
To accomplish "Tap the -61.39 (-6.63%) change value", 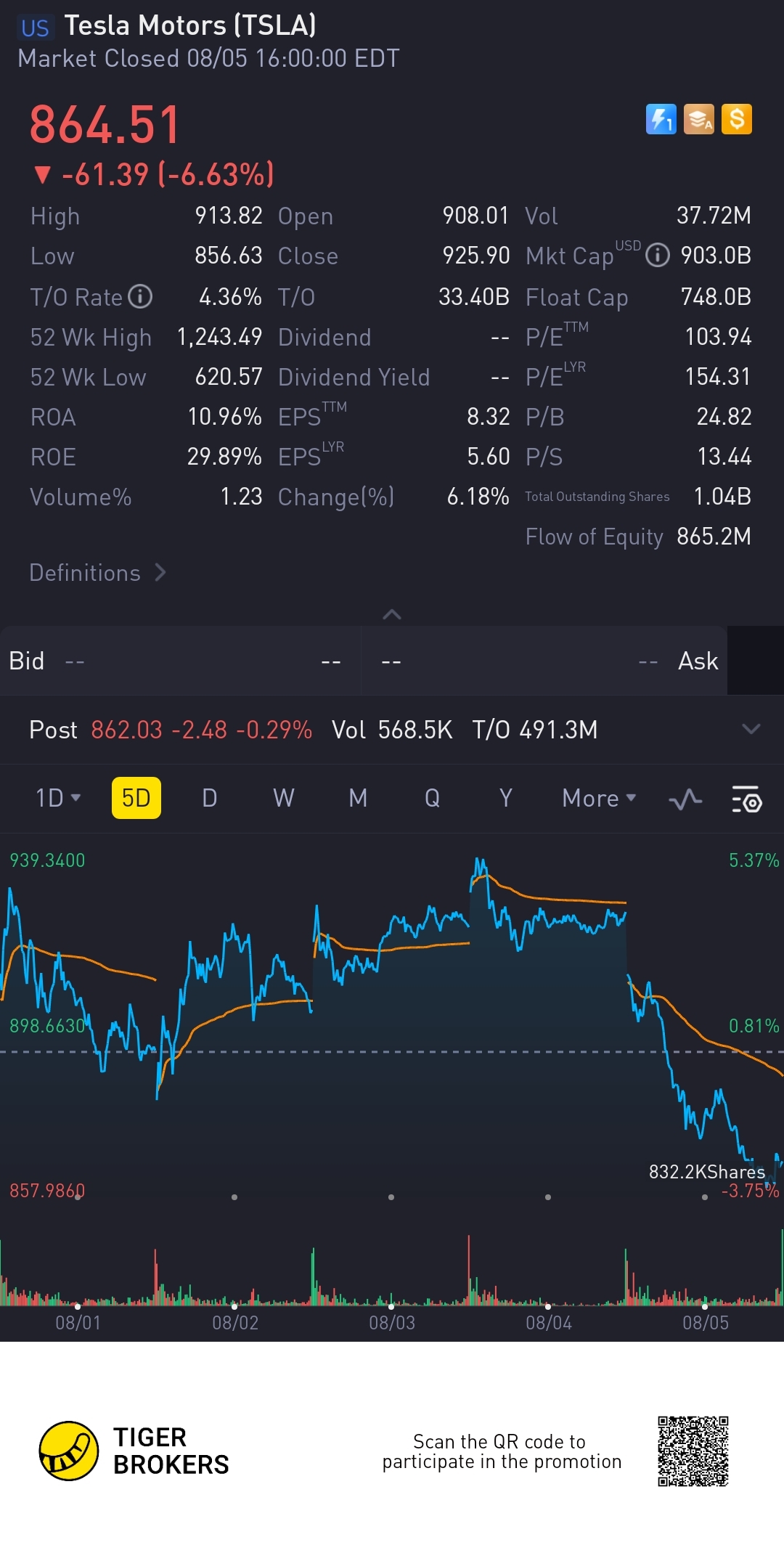I will [x=154, y=174].
